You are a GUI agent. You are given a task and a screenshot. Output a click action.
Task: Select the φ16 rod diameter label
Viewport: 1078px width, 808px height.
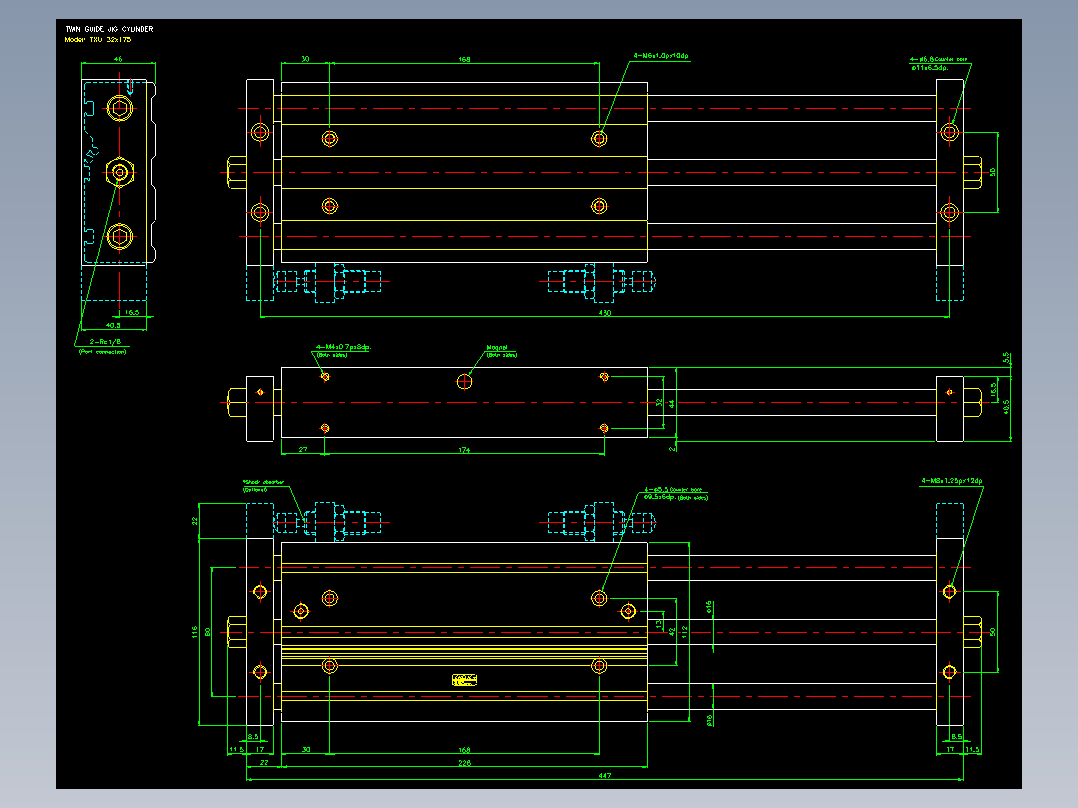pyautogui.click(x=709, y=607)
